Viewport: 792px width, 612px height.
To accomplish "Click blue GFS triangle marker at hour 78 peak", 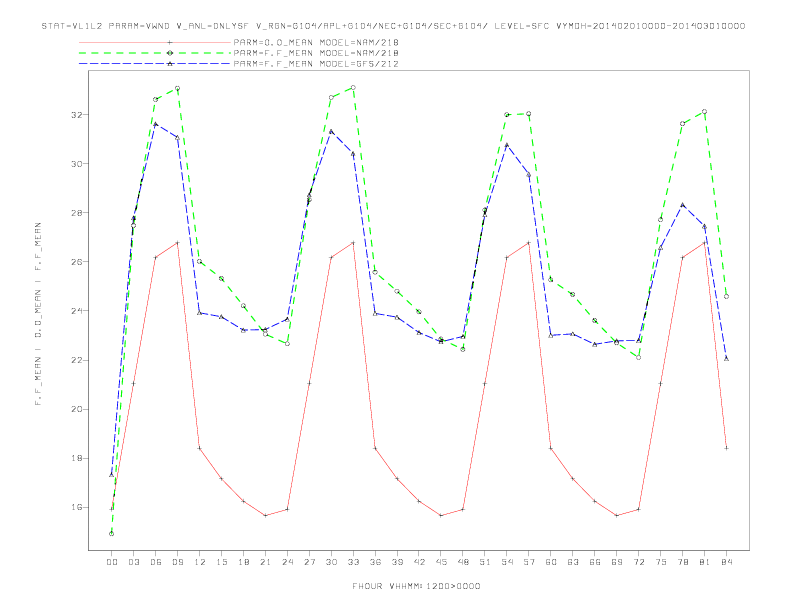I will pos(682,205).
